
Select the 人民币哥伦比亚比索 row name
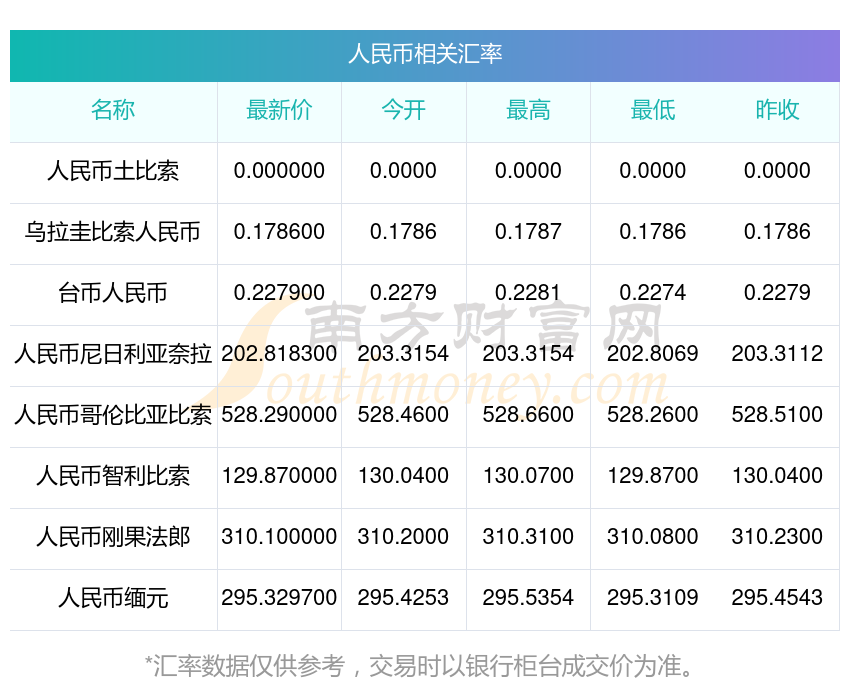coord(113,415)
